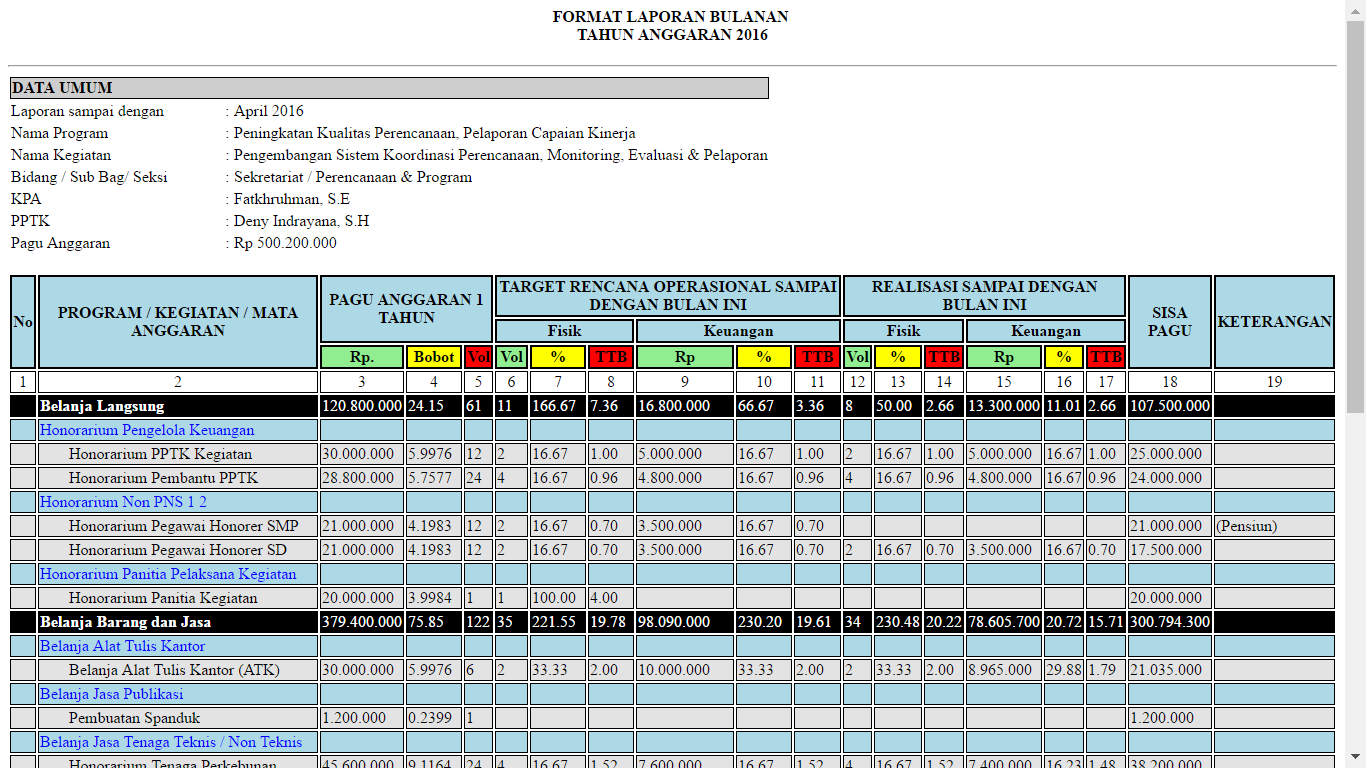
Task: Click the PROGRAM / KEGIATAN / MATA ANGGARAN header
Action: click(177, 322)
